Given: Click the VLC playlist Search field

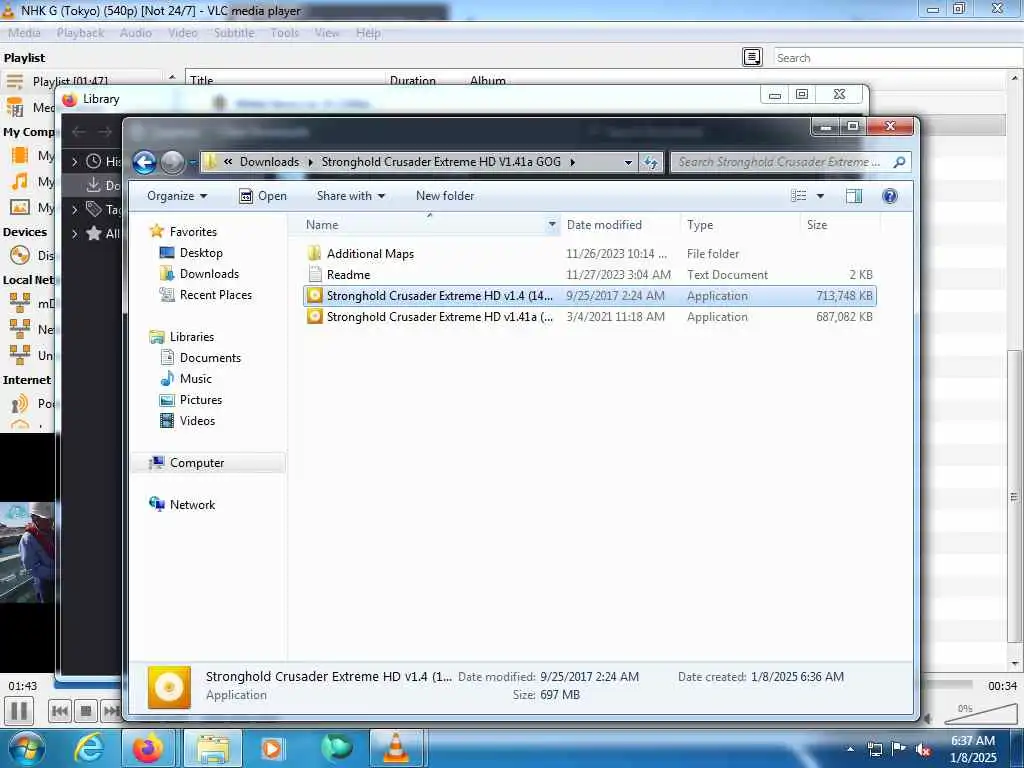Looking at the screenshot, I should [x=898, y=57].
